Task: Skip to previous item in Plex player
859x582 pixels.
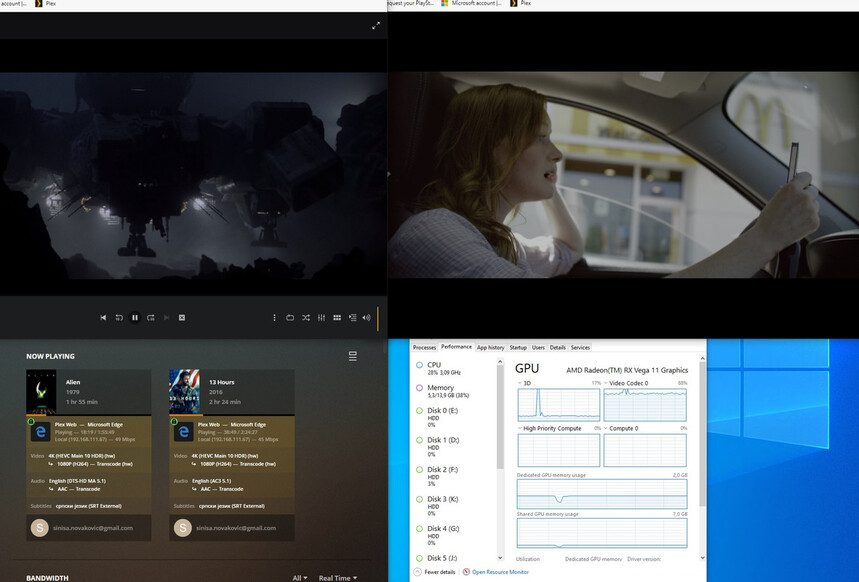Action: tap(103, 318)
